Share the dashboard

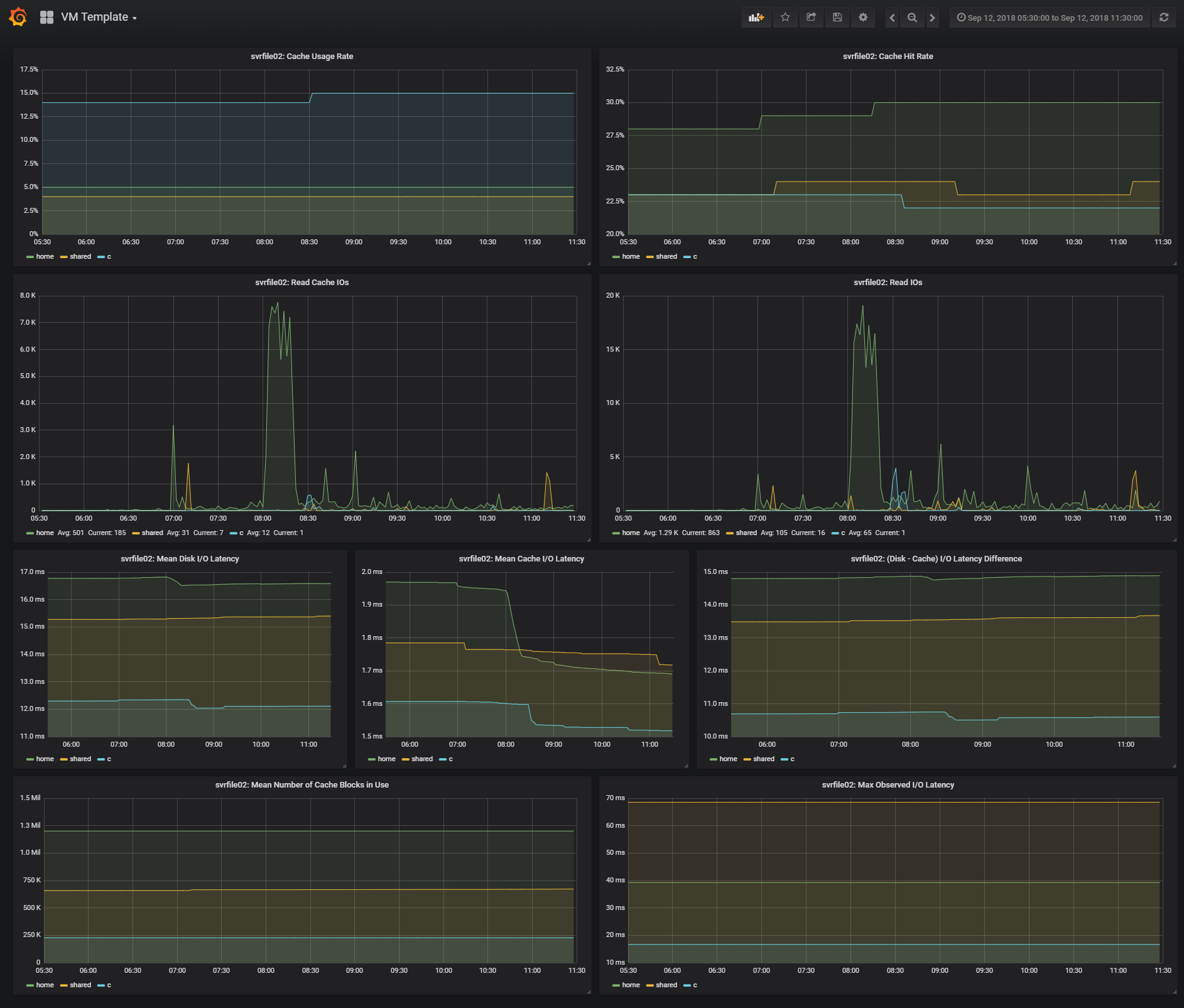(811, 18)
